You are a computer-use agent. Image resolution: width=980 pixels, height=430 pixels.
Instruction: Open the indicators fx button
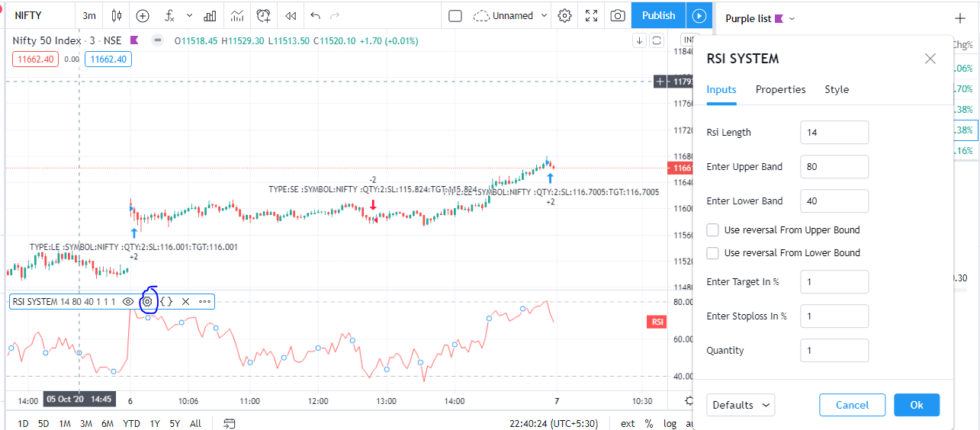tap(173, 16)
